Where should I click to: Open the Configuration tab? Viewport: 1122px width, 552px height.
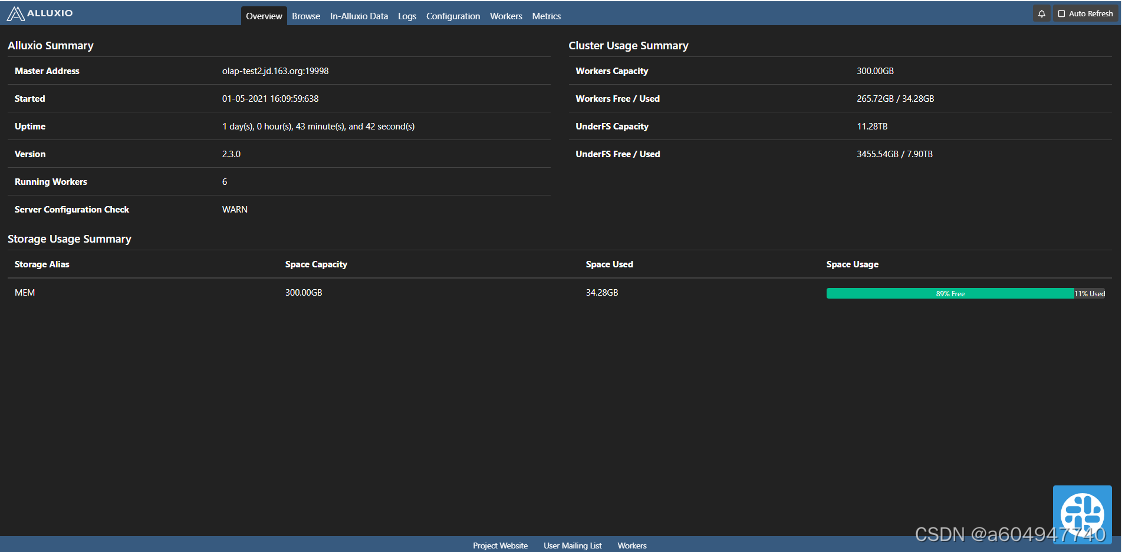pyautogui.click(x=453, y=16)
